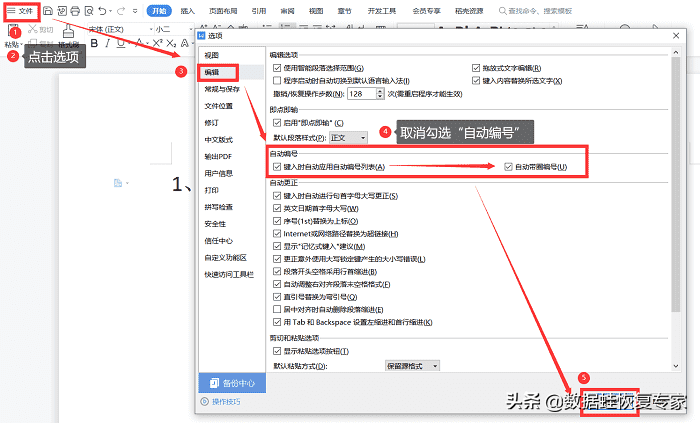Open the 会员专享 ribbon tab
This screenshot has width=700, height=423.
coord(426,11)
